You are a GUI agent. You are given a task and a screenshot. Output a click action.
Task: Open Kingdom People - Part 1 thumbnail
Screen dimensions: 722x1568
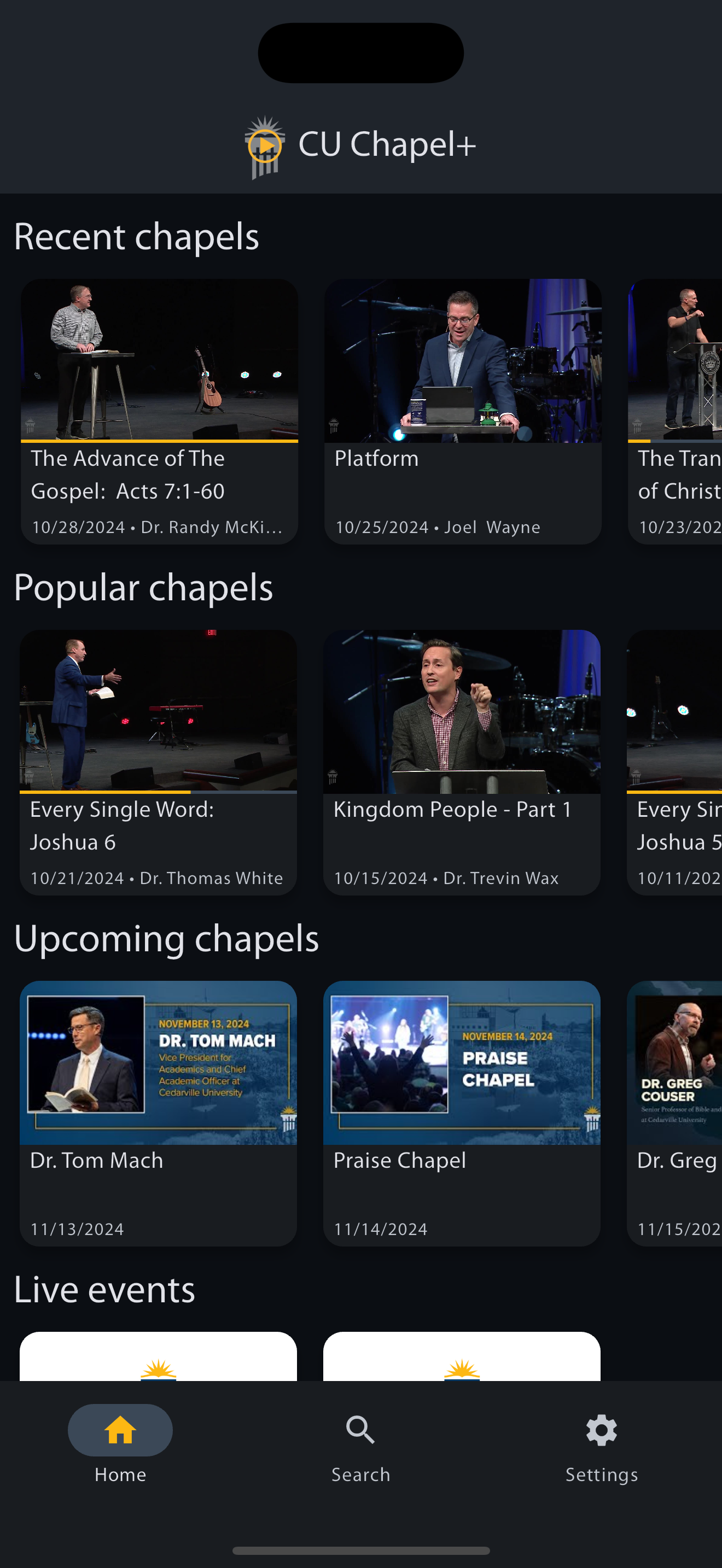click(x=462, y=712)
